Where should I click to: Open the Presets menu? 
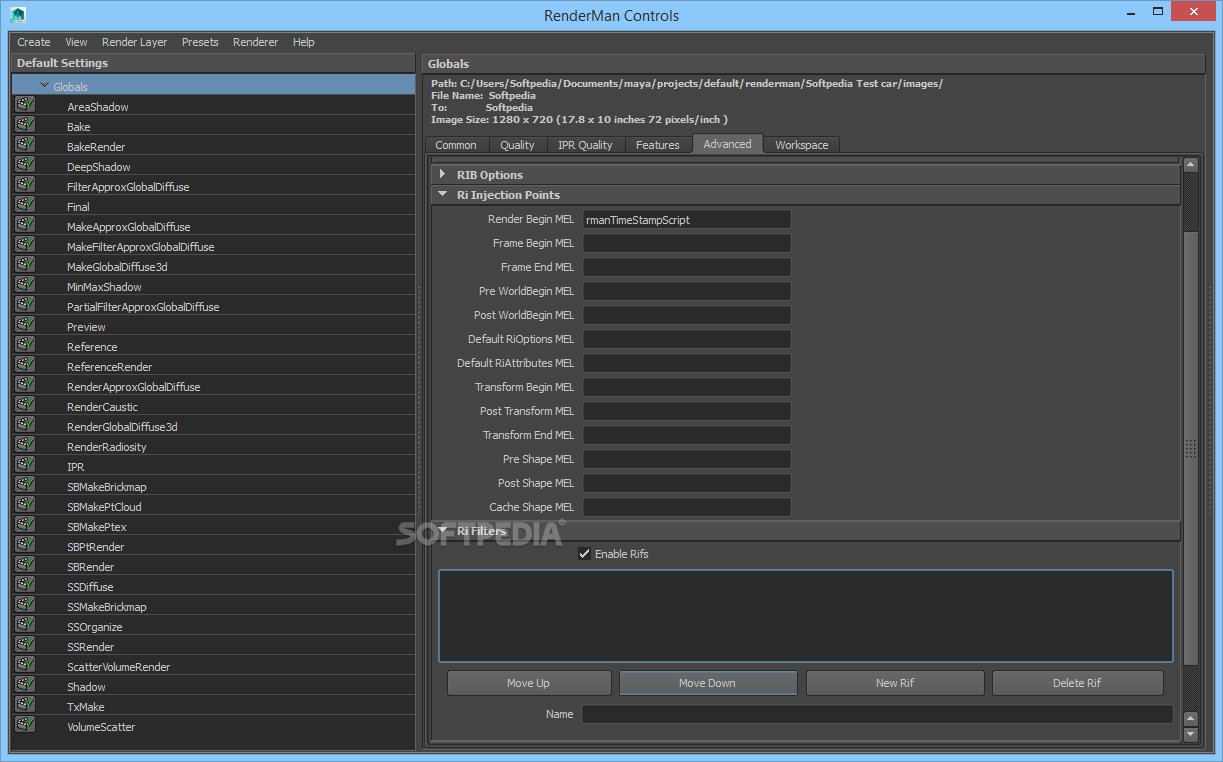point(200,42)
